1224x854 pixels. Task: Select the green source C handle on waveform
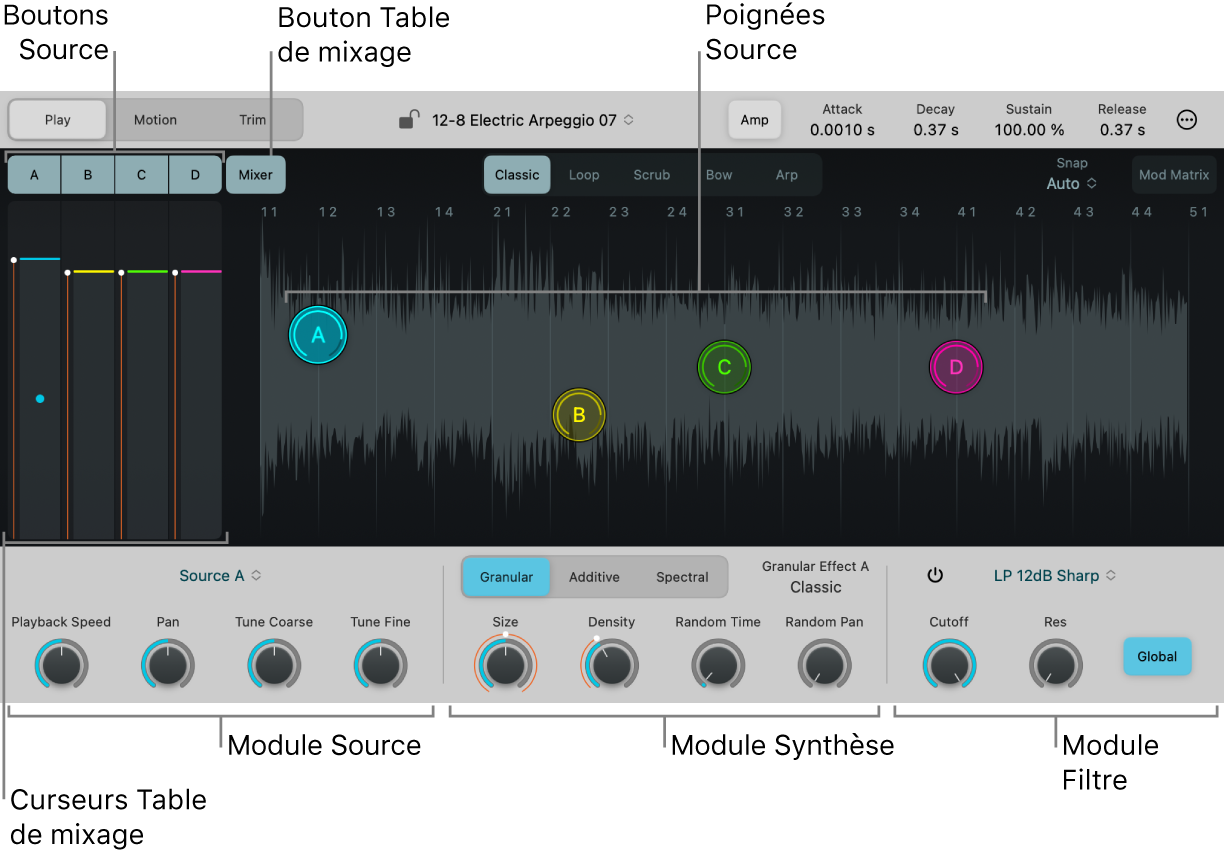click(724, 367)
